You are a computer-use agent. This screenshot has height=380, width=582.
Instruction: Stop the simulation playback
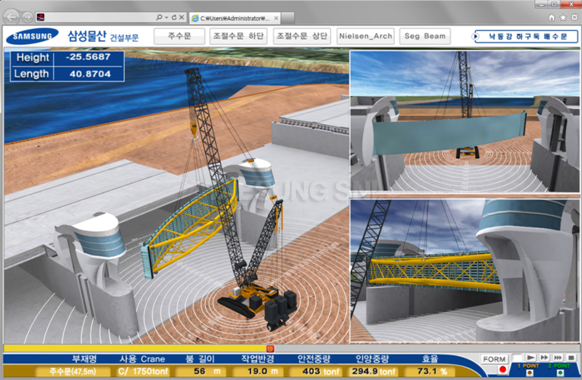(x=571, y=358)
